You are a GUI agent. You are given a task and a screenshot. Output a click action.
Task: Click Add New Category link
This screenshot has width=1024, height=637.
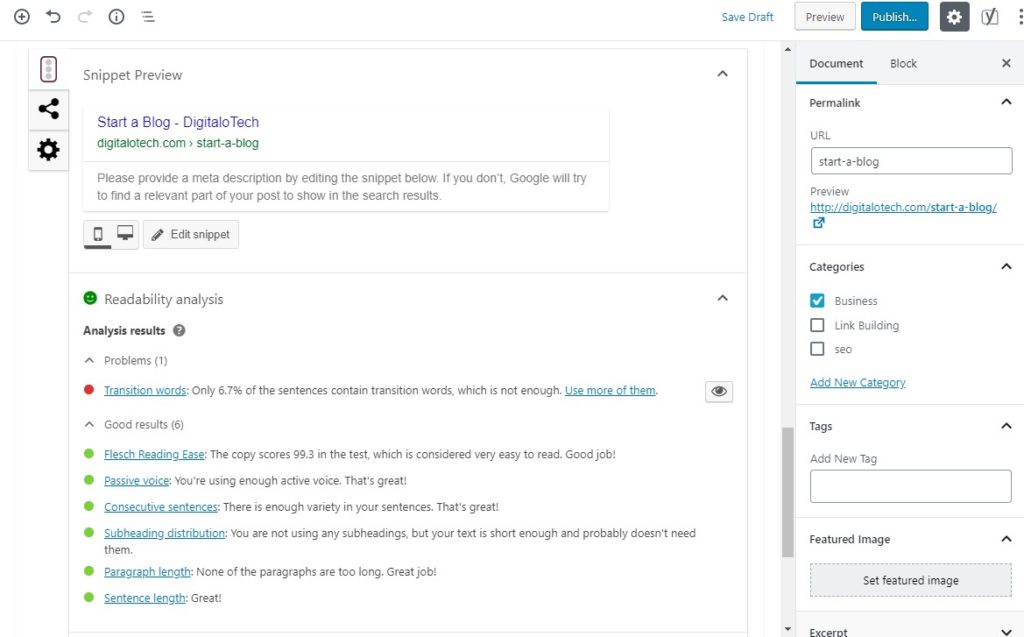click(x=857, y=382)
